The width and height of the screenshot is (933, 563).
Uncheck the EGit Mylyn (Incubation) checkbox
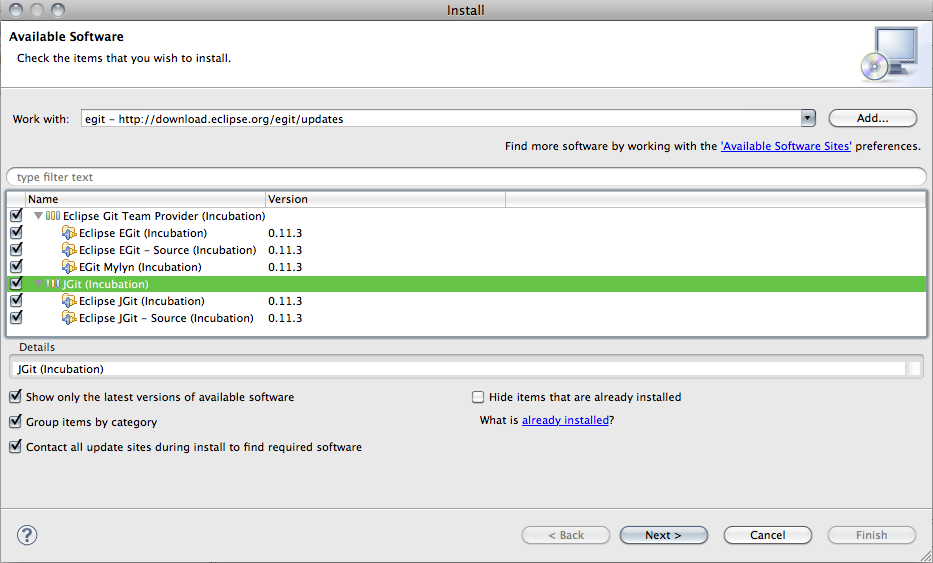click(16, 267)
